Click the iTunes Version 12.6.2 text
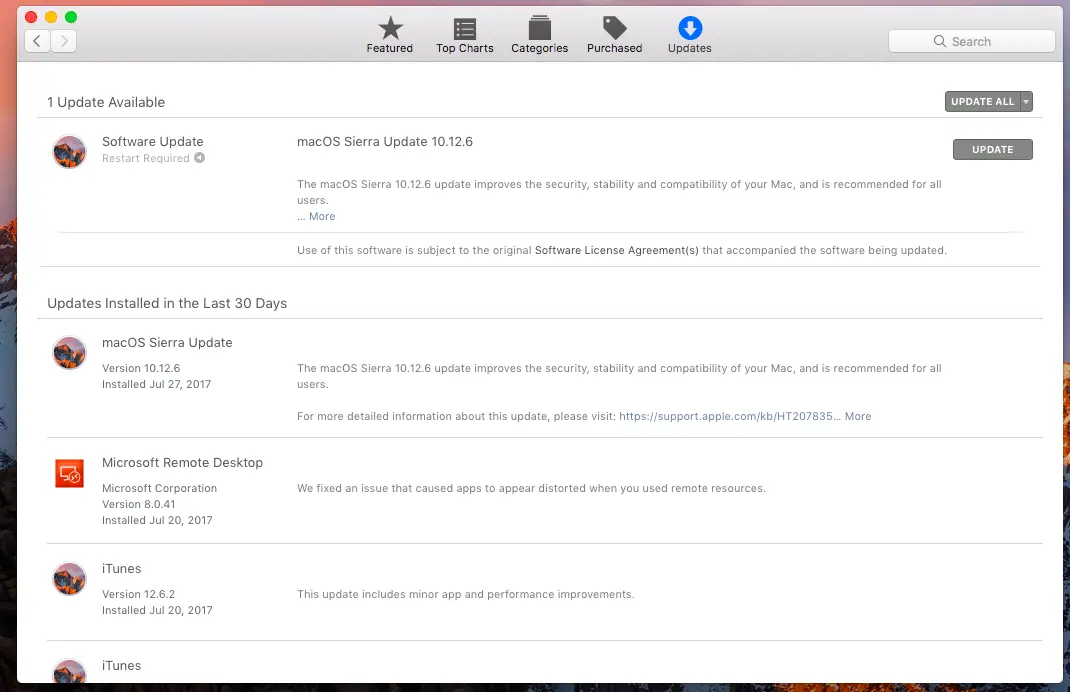The width and height of the screenshot is (1070, 692). 139,594
